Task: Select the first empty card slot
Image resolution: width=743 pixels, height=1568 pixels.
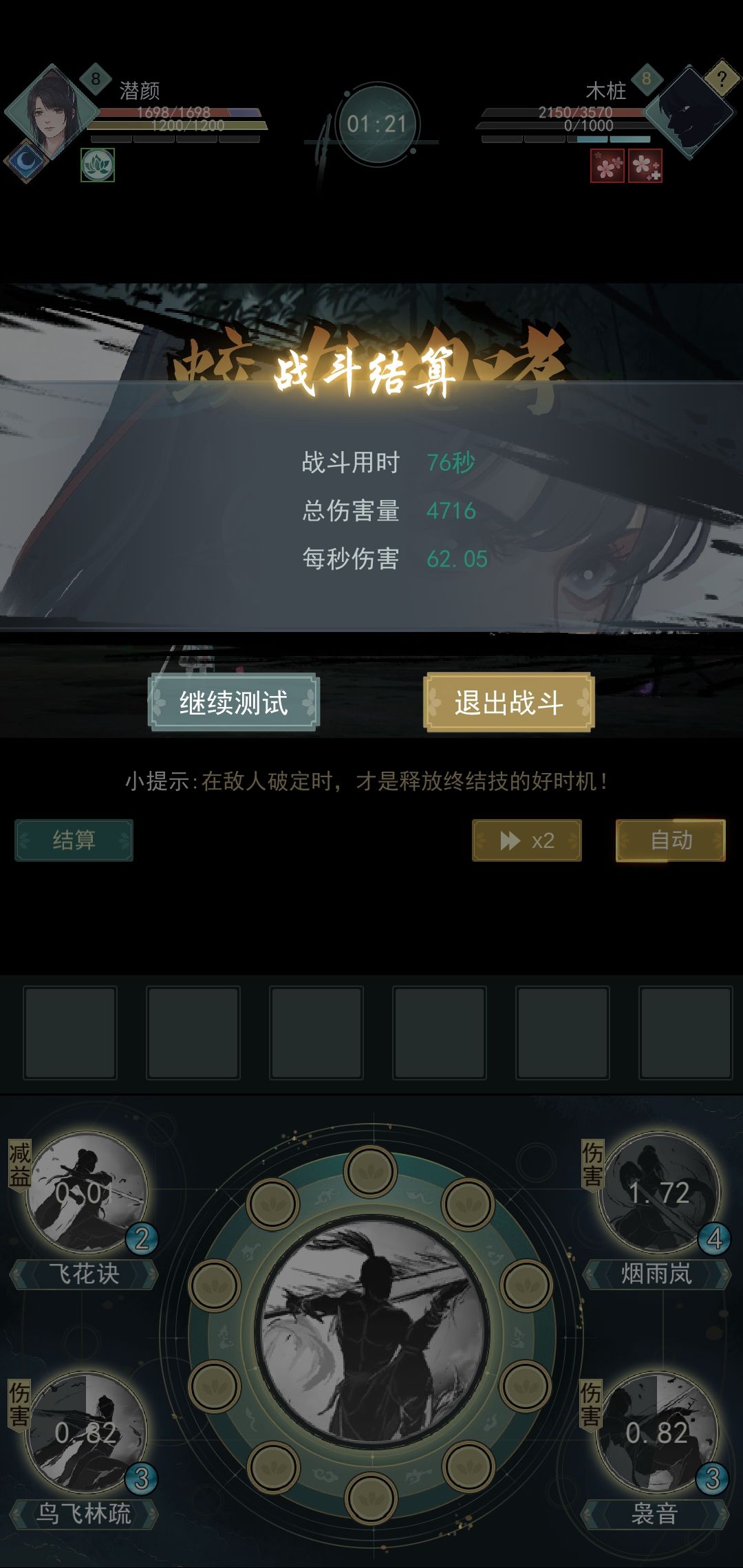Action: [x=70, y=1032]
